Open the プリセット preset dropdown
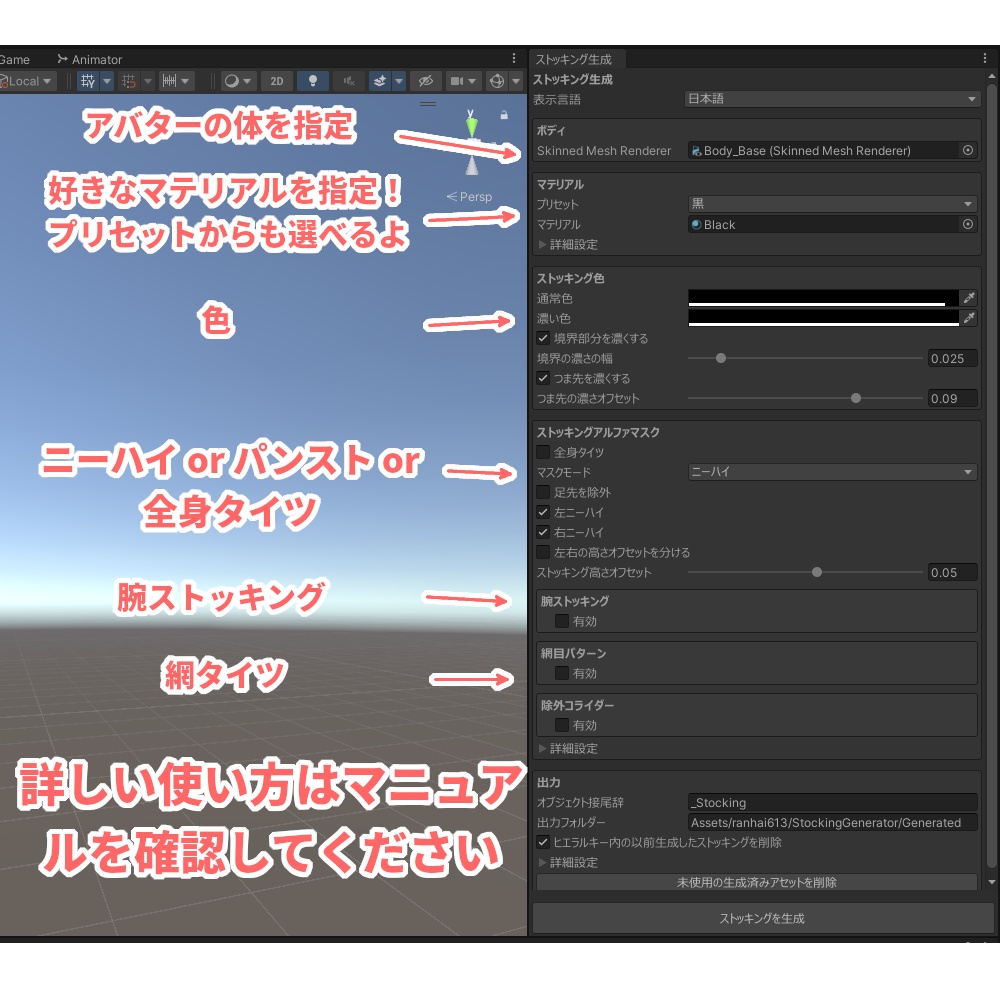 (x=832, y=204)
